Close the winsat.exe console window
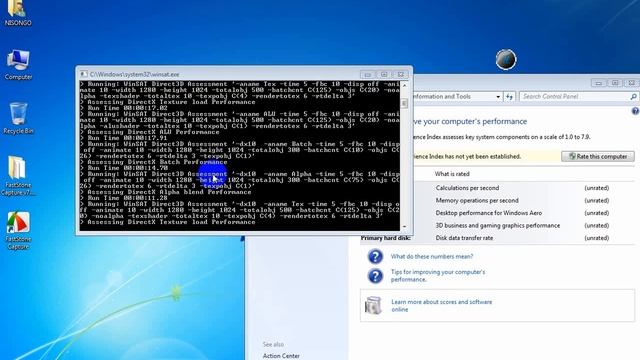Viewport: 640px width, 360px height. 400,74
